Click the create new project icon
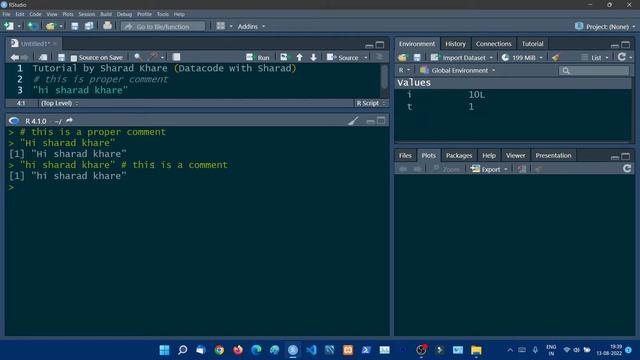Image resolution: width=640 pixels, height=360 pixels. [33, 26]
